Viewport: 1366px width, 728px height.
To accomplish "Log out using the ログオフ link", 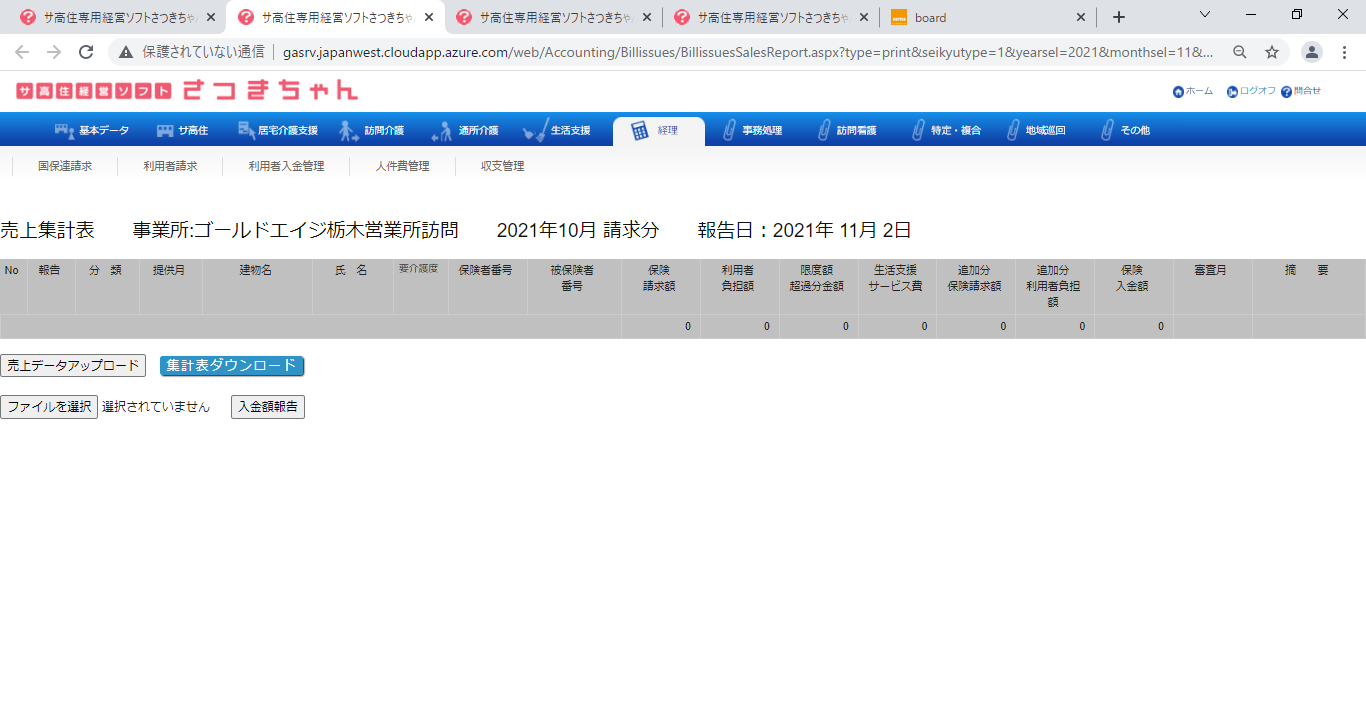I will pos(1252,91).
